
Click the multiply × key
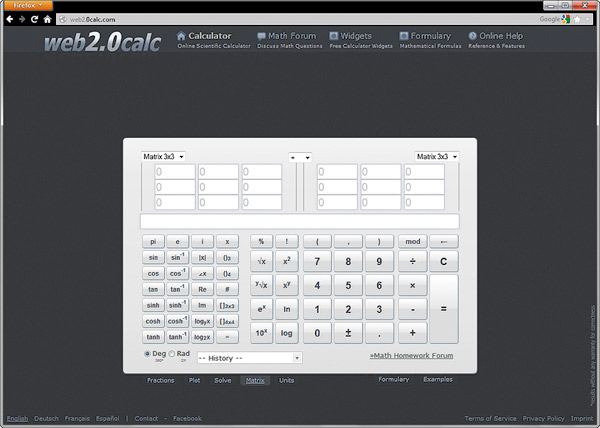(x=413, y=285)
